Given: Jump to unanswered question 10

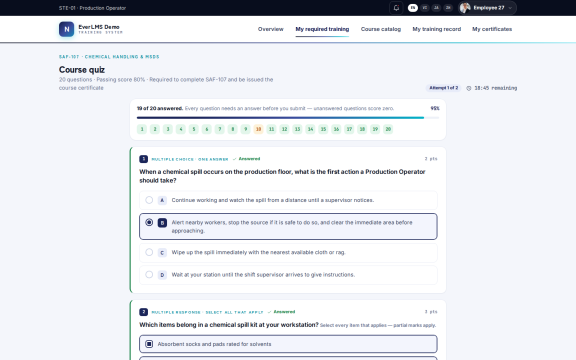Looking at the screenshot, I should point(258,129).
